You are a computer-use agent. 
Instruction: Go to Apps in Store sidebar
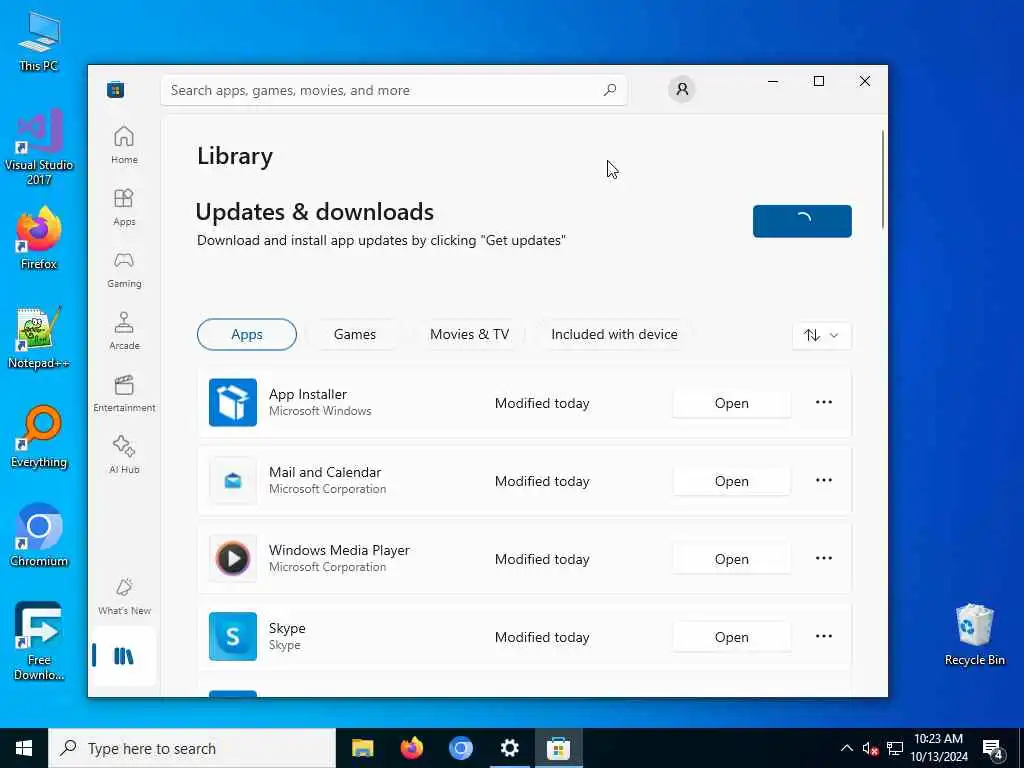124,207
